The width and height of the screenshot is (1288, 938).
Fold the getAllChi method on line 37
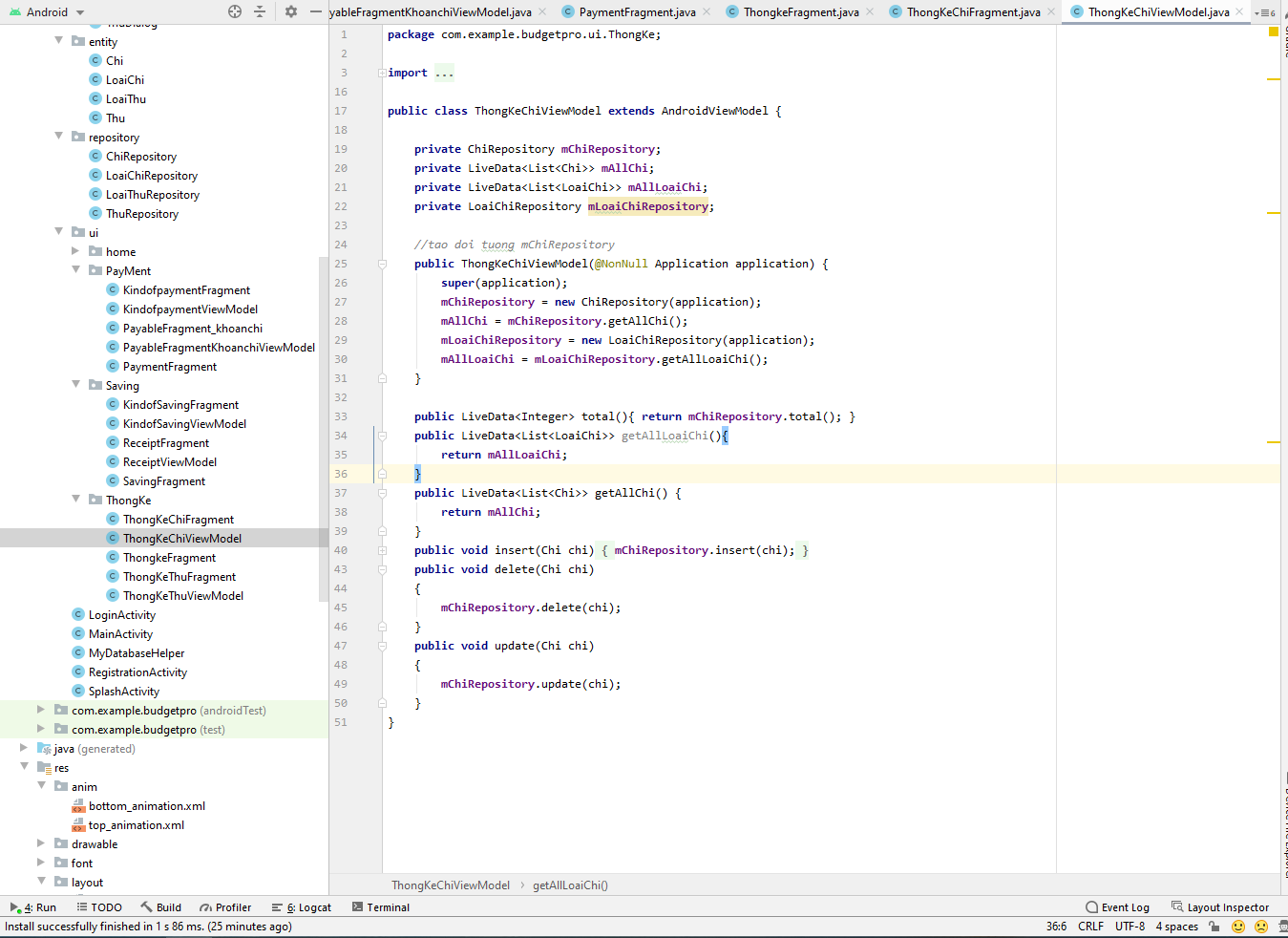[382, 493]
